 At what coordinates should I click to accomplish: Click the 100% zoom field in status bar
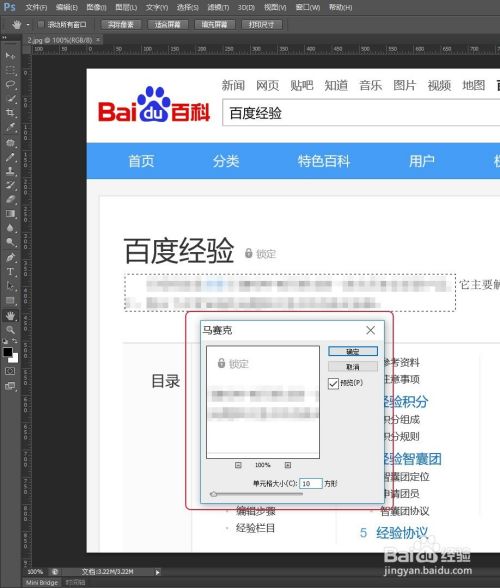point(35,572)
